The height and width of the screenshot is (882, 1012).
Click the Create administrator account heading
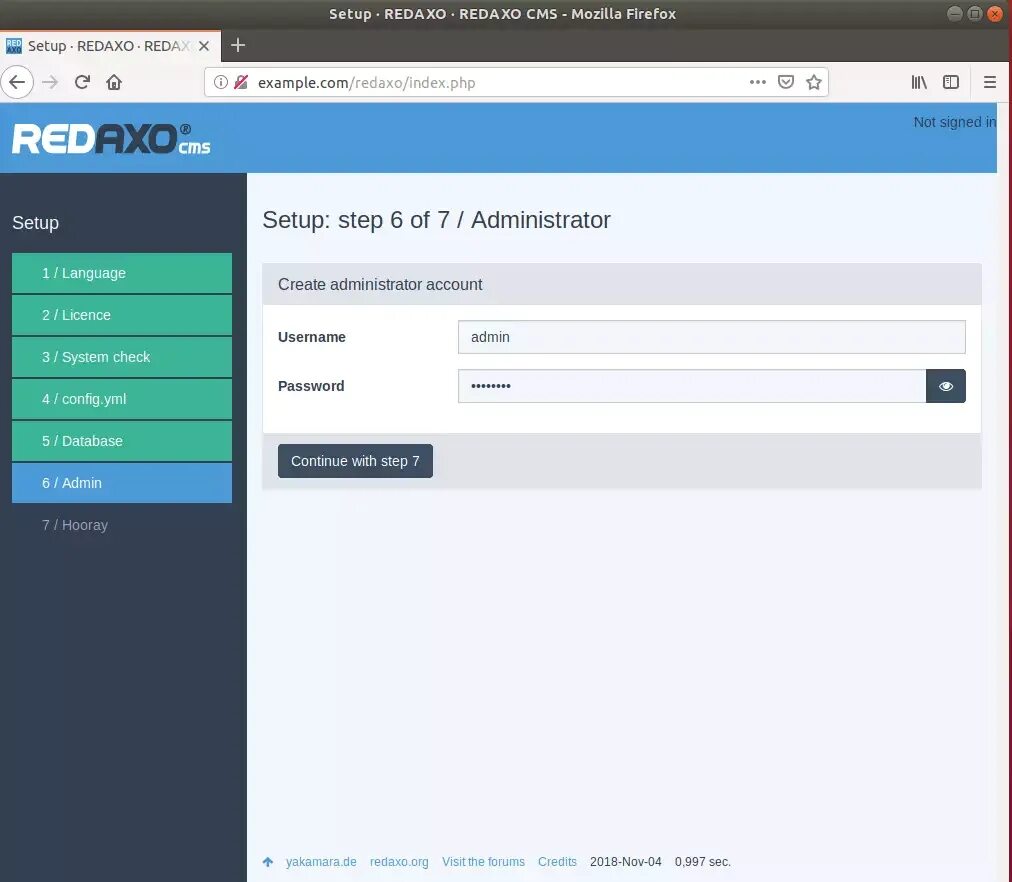pos(380,284)
